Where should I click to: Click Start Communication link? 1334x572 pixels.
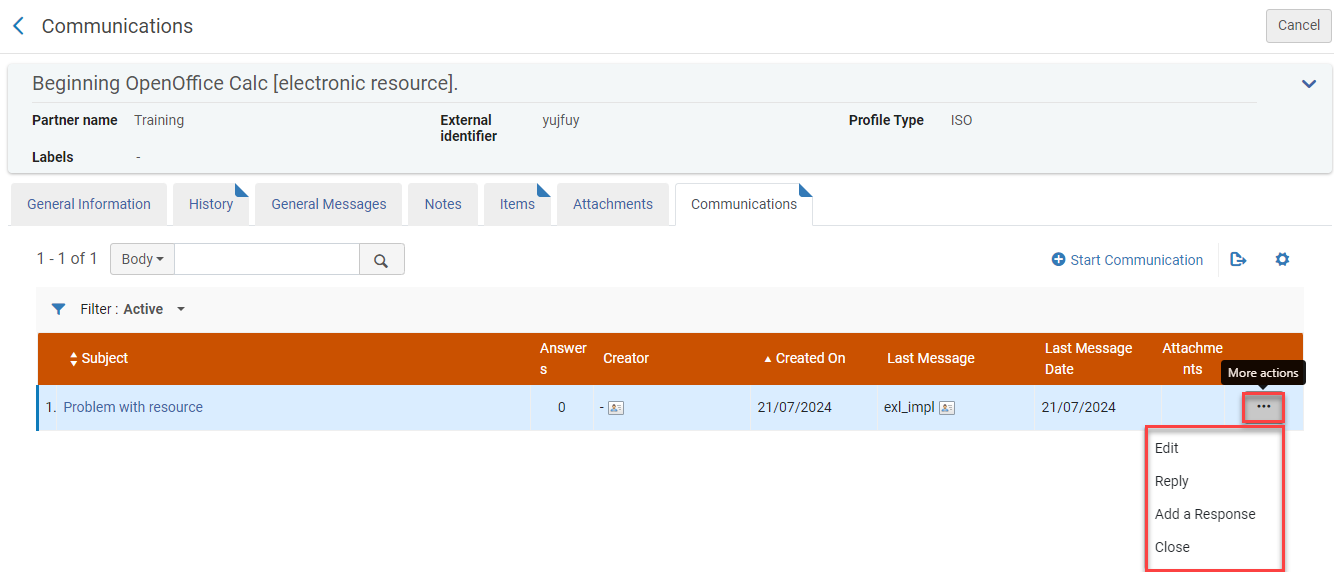[x=1127, y=260]
